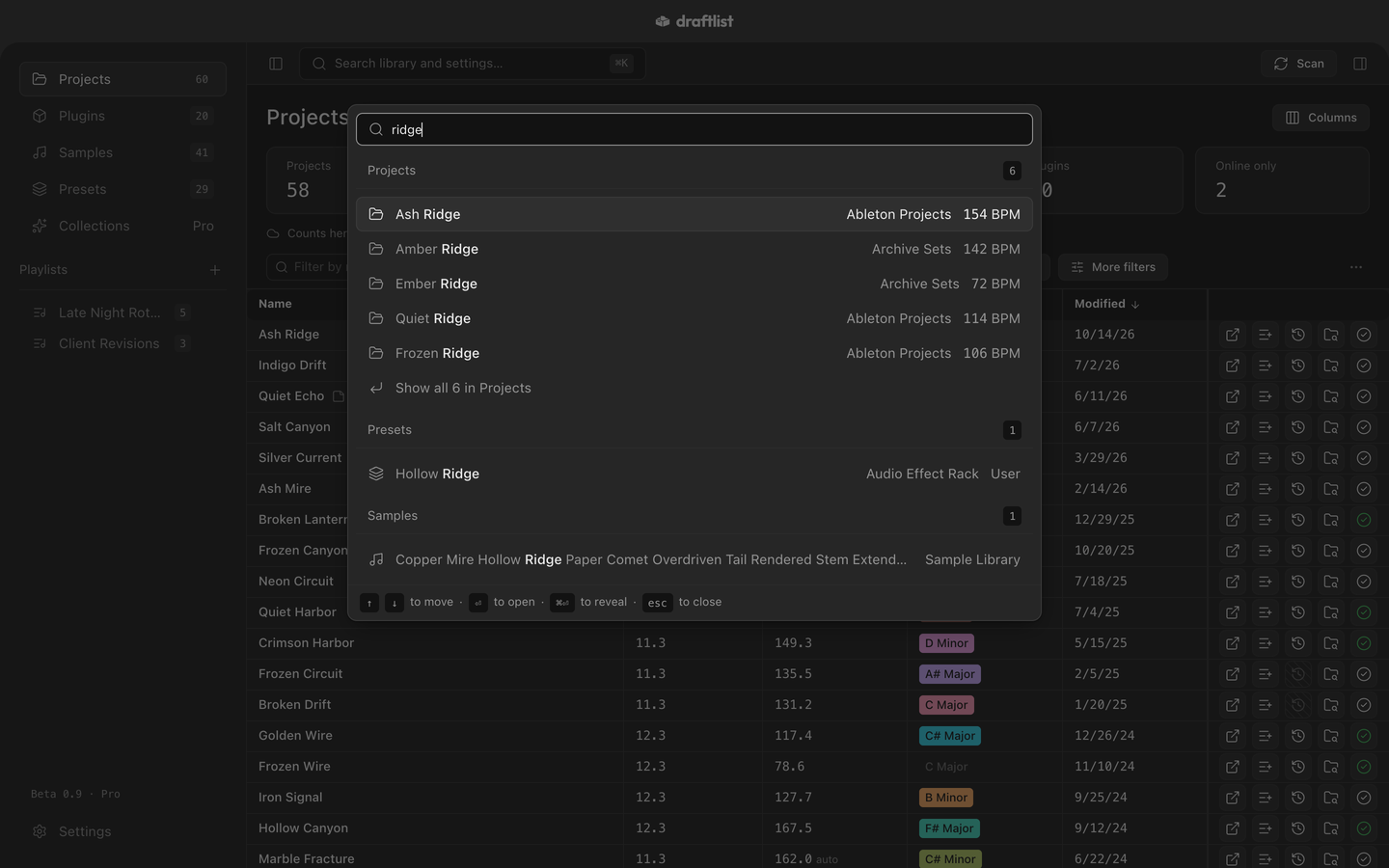The height and width of the screenshot is (868, 1389).
Task: Click Show all 6 in Projects
Action: click(694, 388)
